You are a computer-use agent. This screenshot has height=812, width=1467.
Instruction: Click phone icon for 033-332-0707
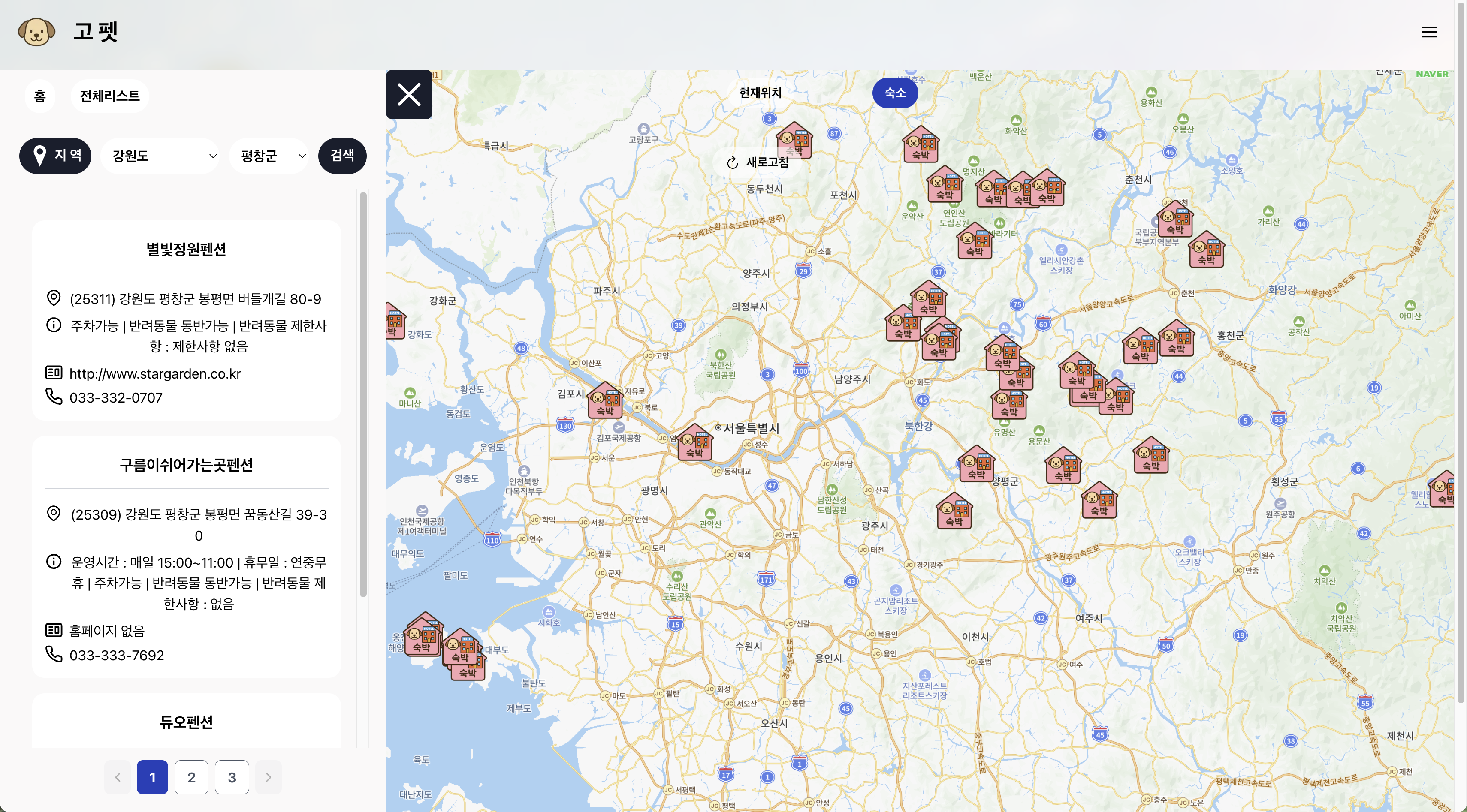point(54,397)
